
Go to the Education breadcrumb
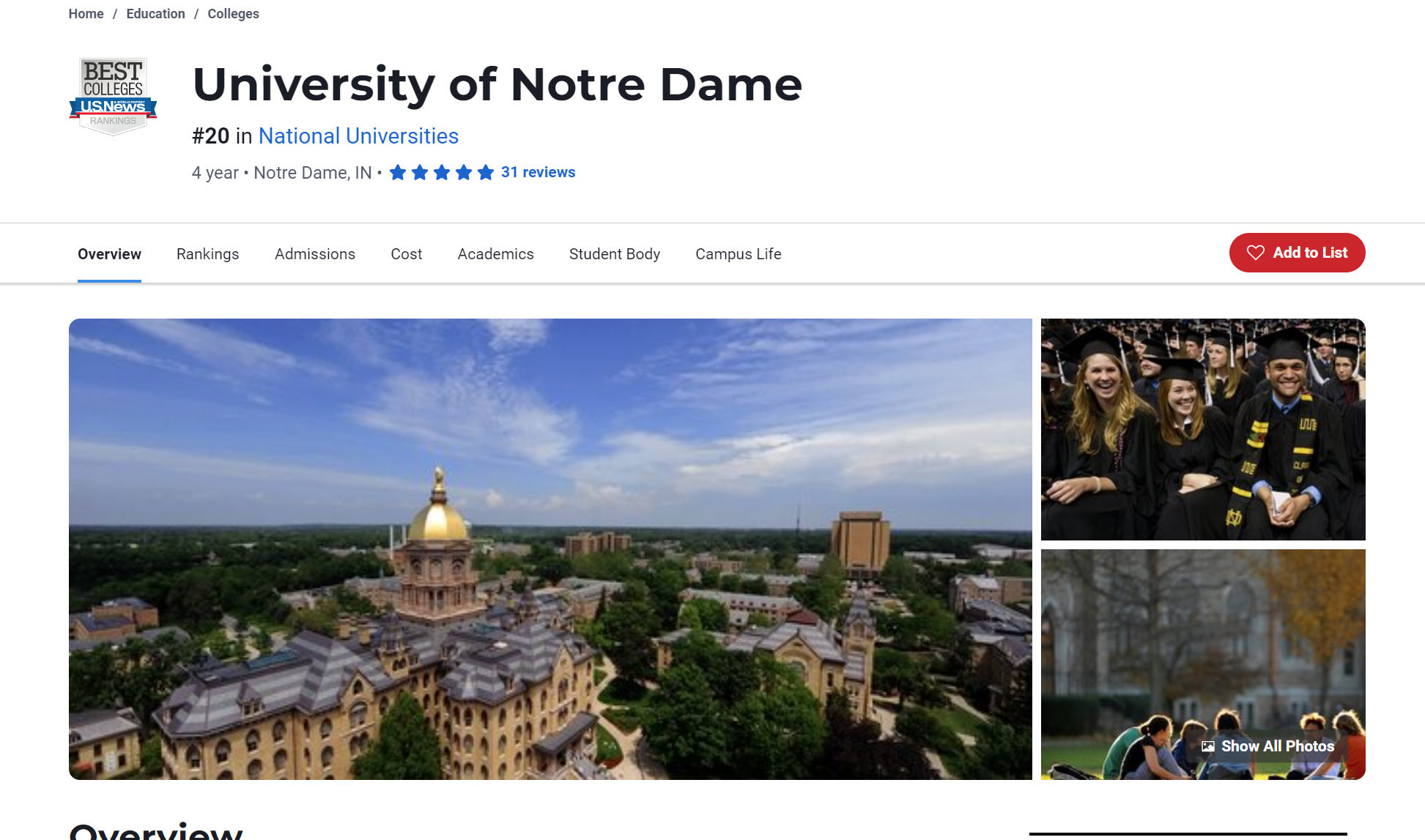(x=155, y=14)
